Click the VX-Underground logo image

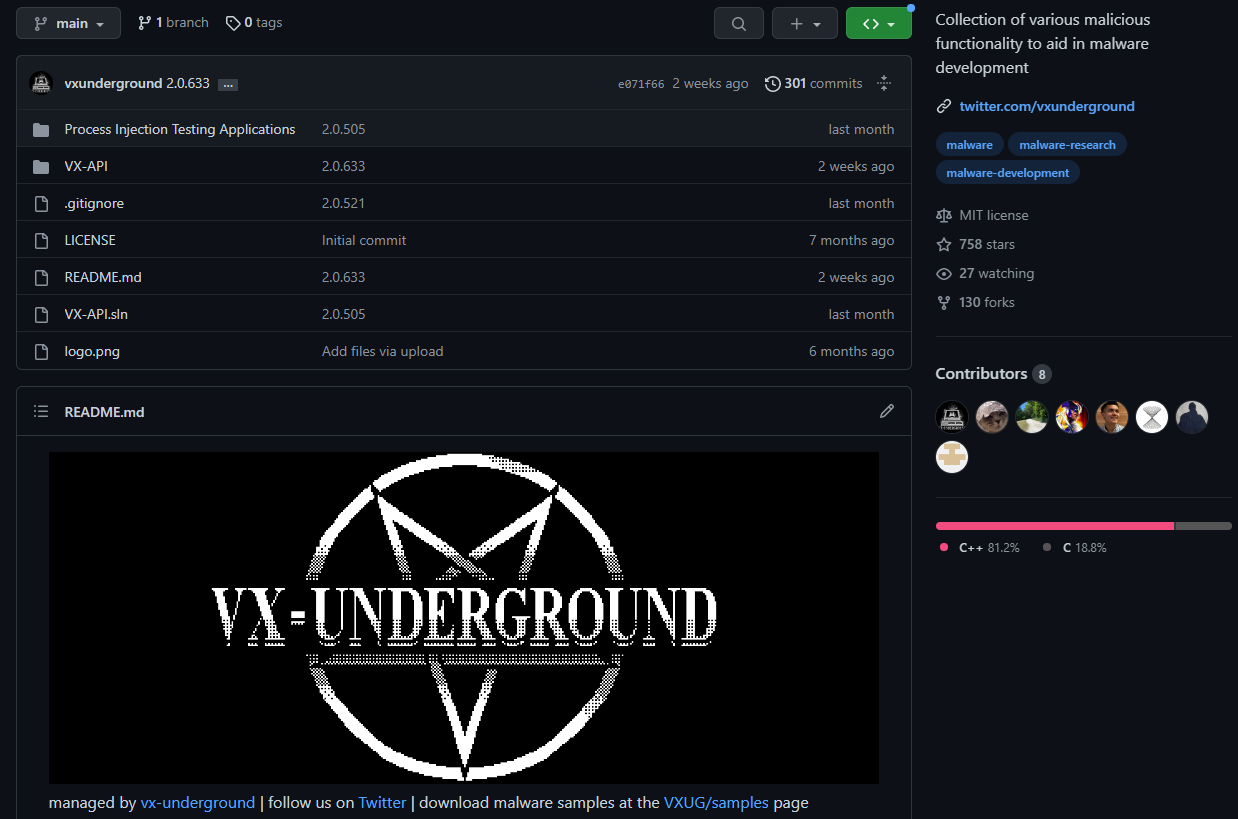(464, 618)
